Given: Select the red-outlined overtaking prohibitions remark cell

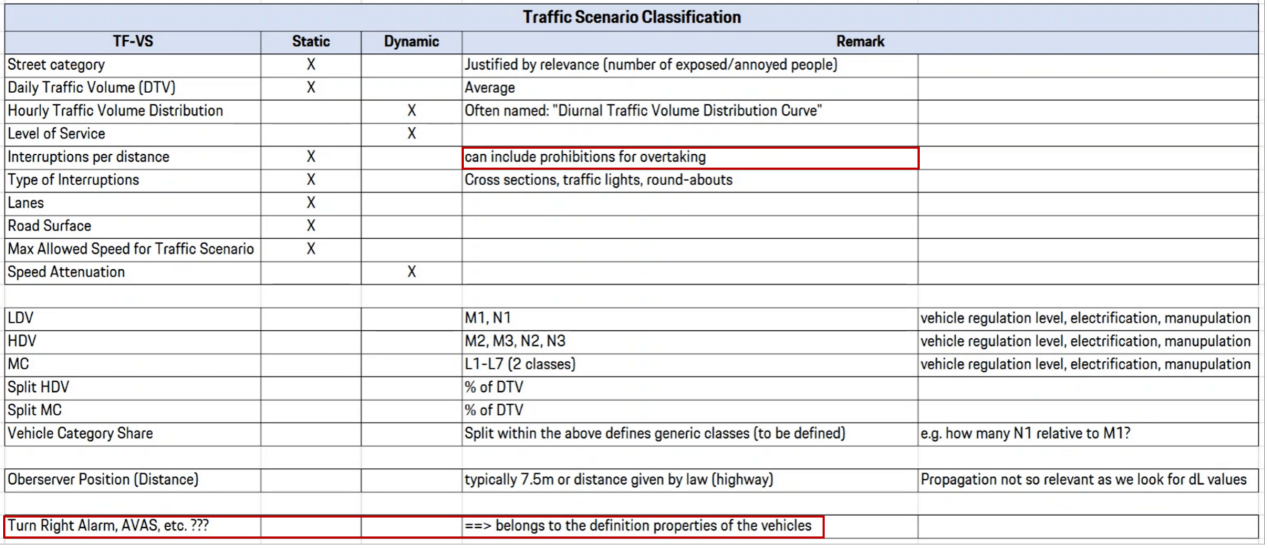Looking at the screenshot, I should 689,157.
